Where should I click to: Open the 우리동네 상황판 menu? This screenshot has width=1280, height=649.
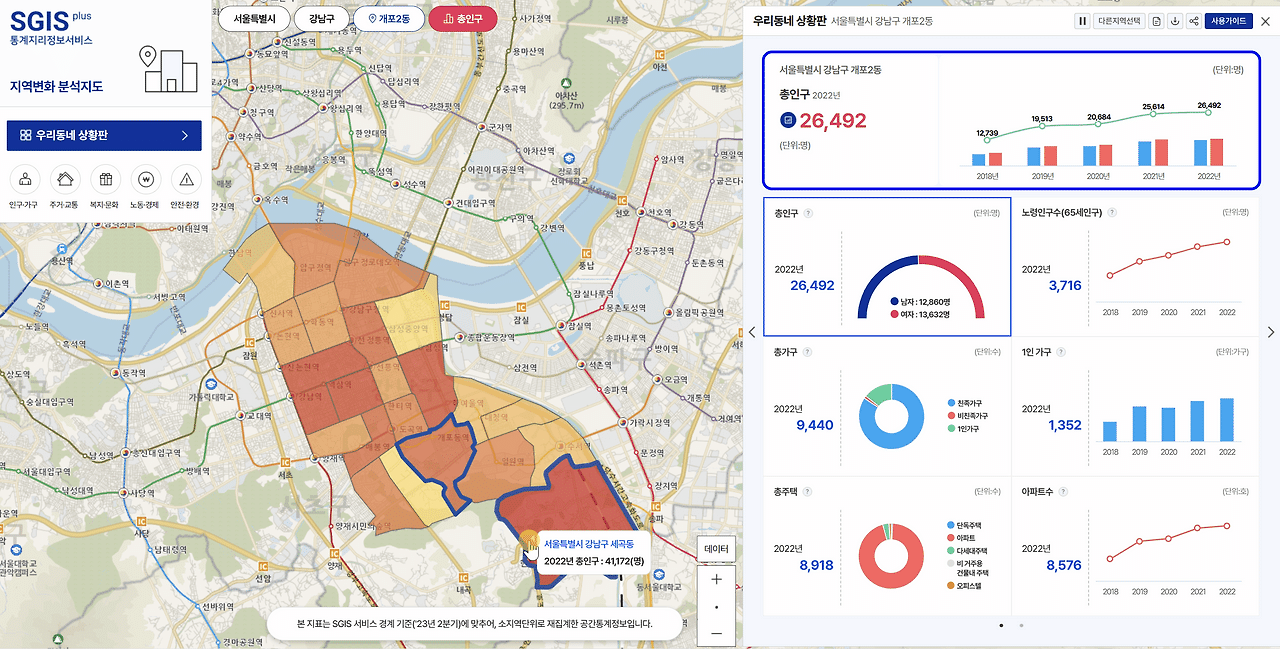point(104,135)
